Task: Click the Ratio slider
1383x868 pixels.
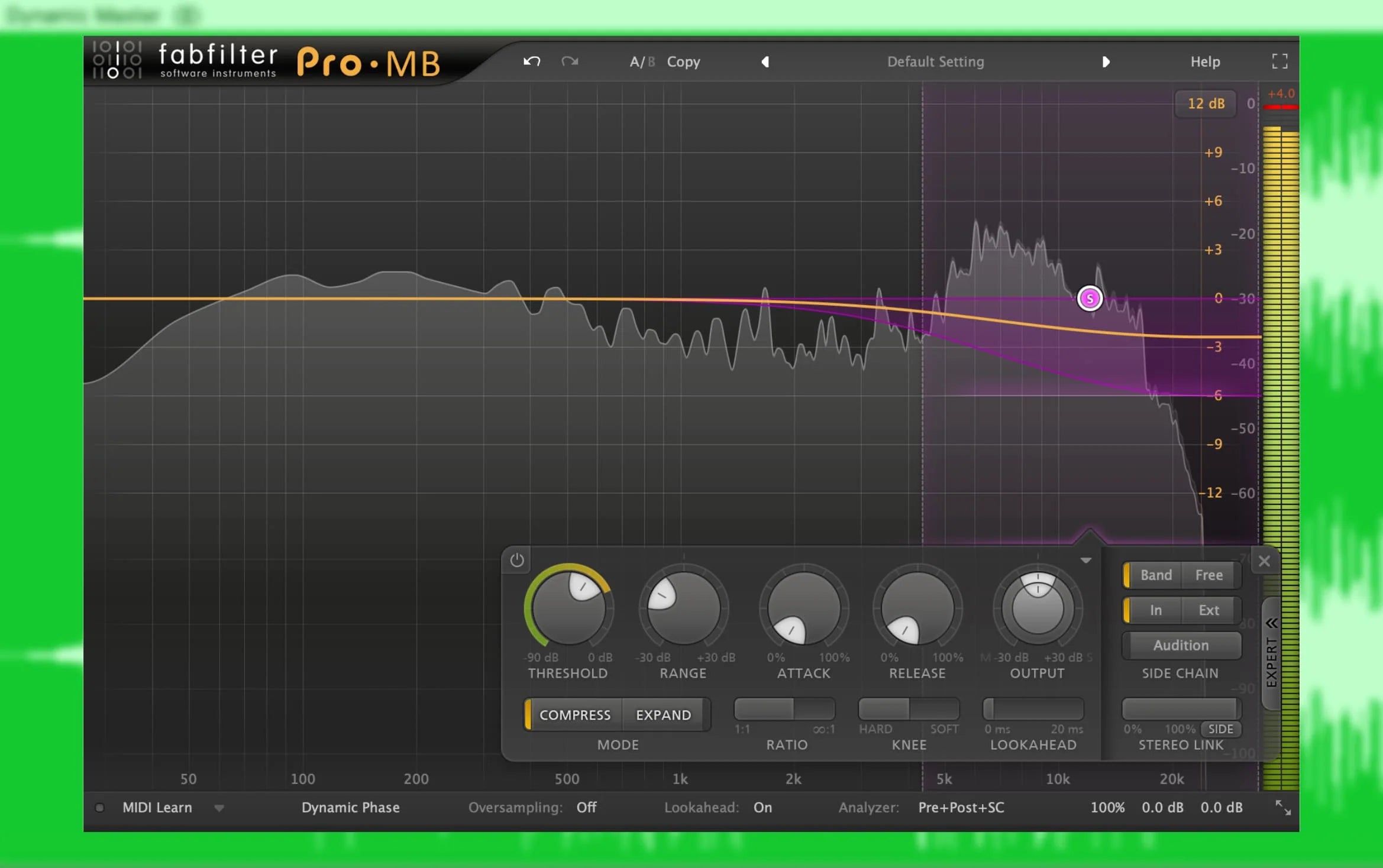Action: point(784,708)
